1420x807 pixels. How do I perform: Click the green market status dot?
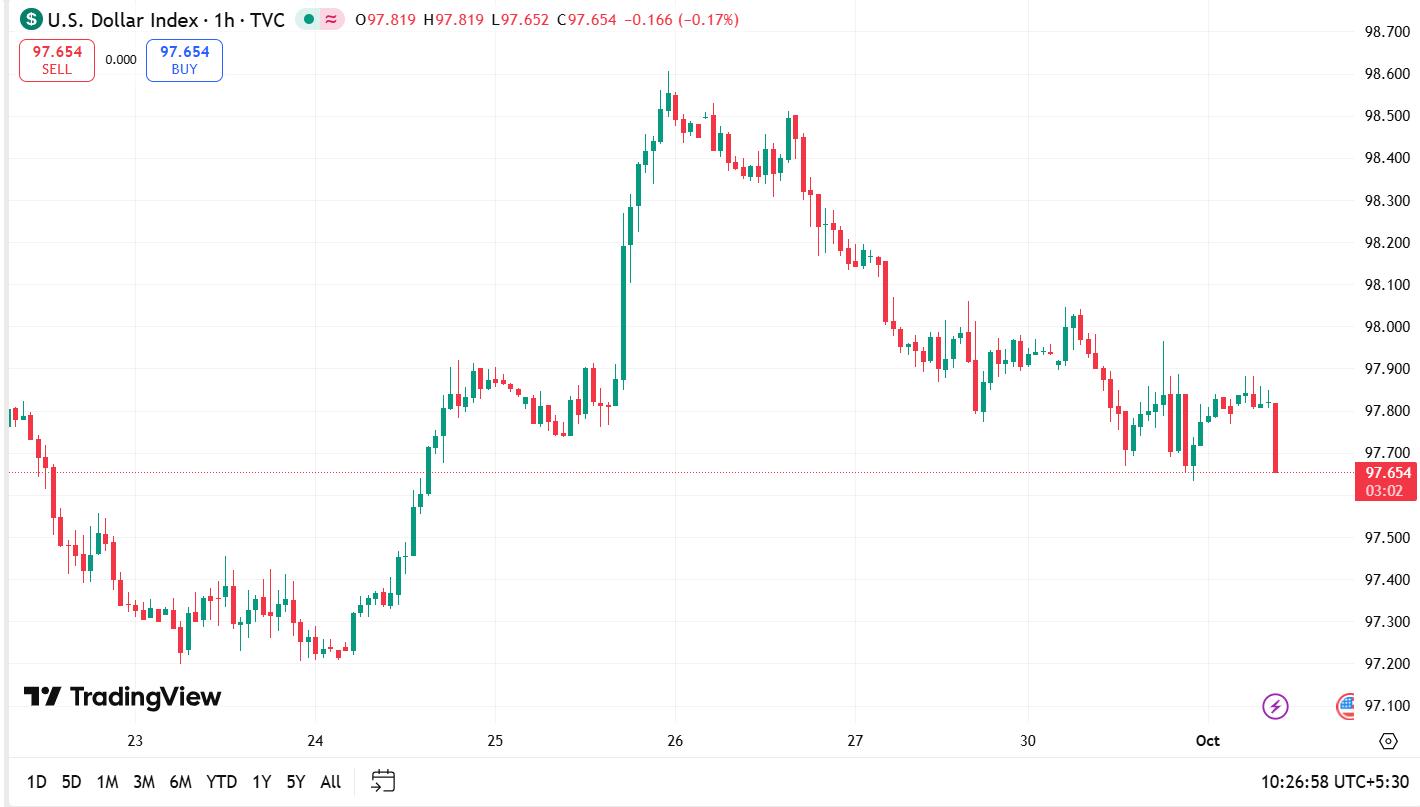[x=308, y=20]
